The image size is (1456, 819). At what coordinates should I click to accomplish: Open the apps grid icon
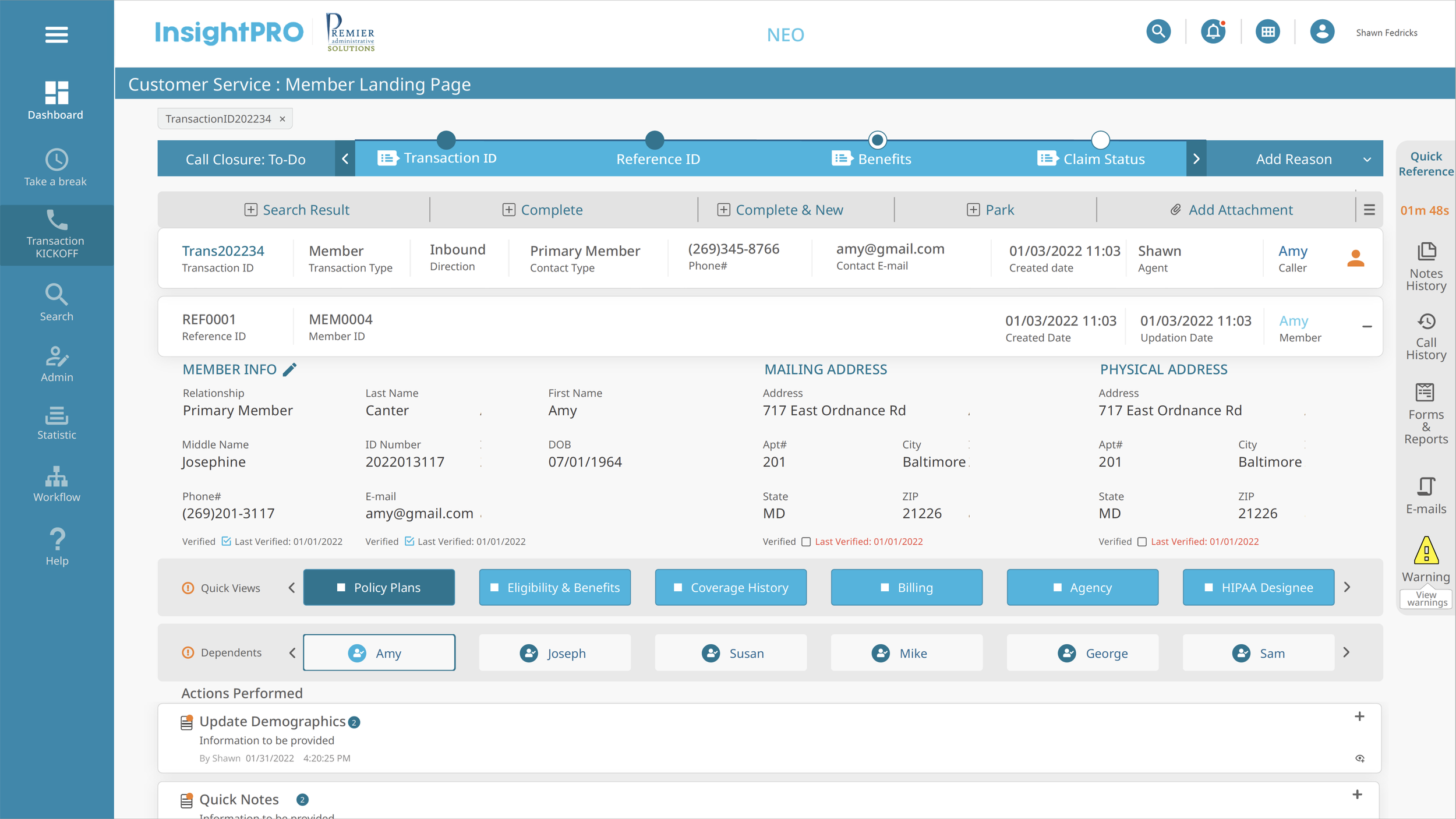pyautogui.click(x=1267, y=31)
